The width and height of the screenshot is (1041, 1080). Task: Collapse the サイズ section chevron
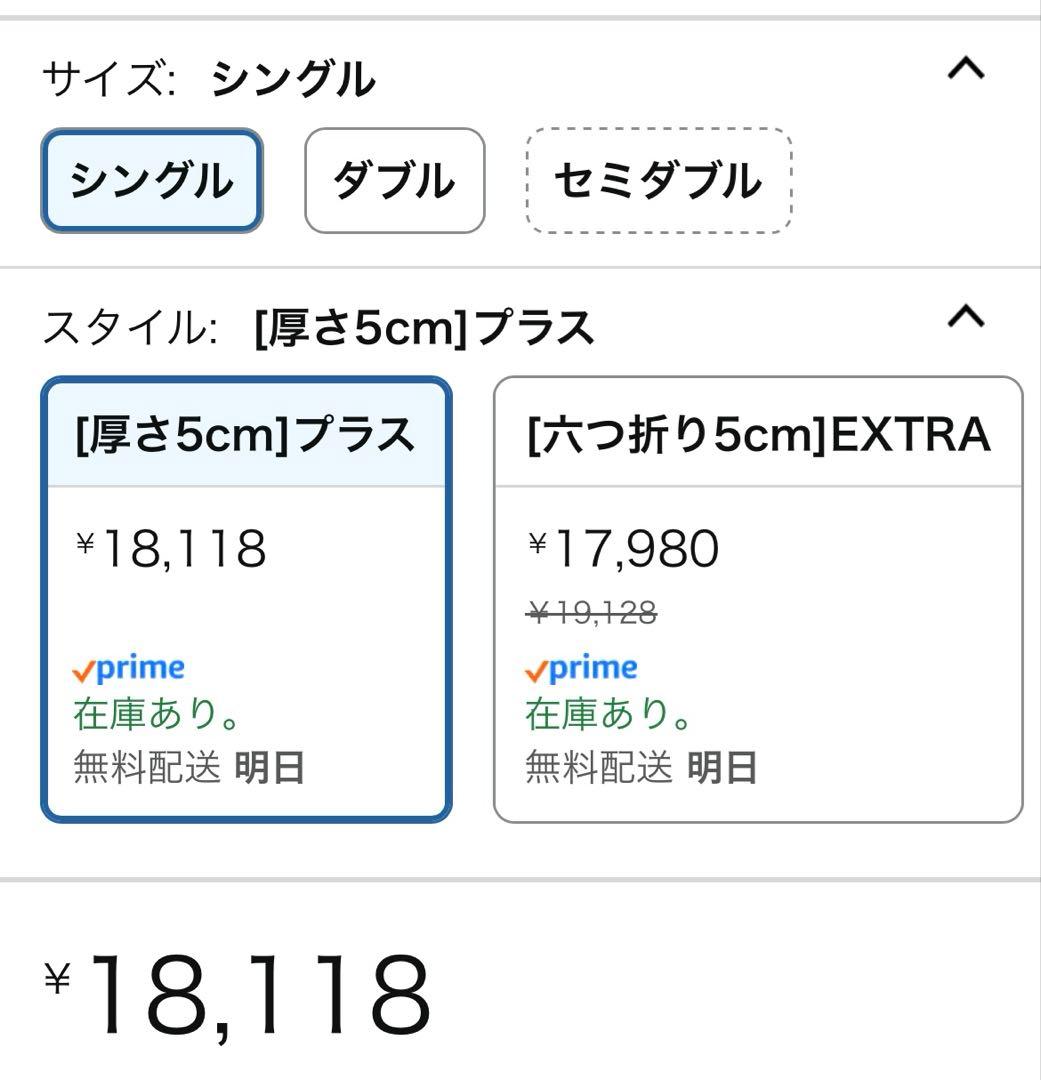click(x=965, y=70)
